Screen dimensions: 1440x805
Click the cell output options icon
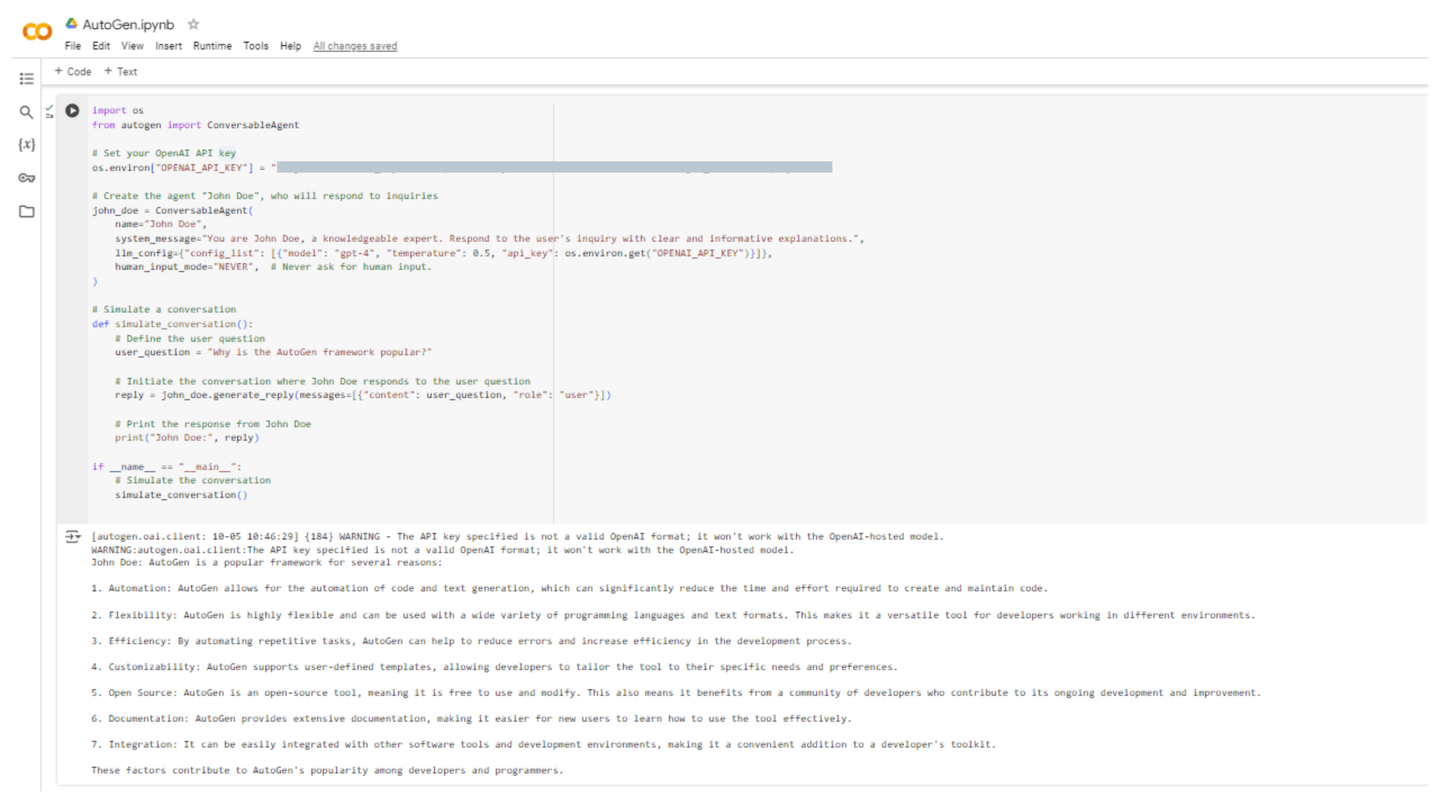point(72,537)
